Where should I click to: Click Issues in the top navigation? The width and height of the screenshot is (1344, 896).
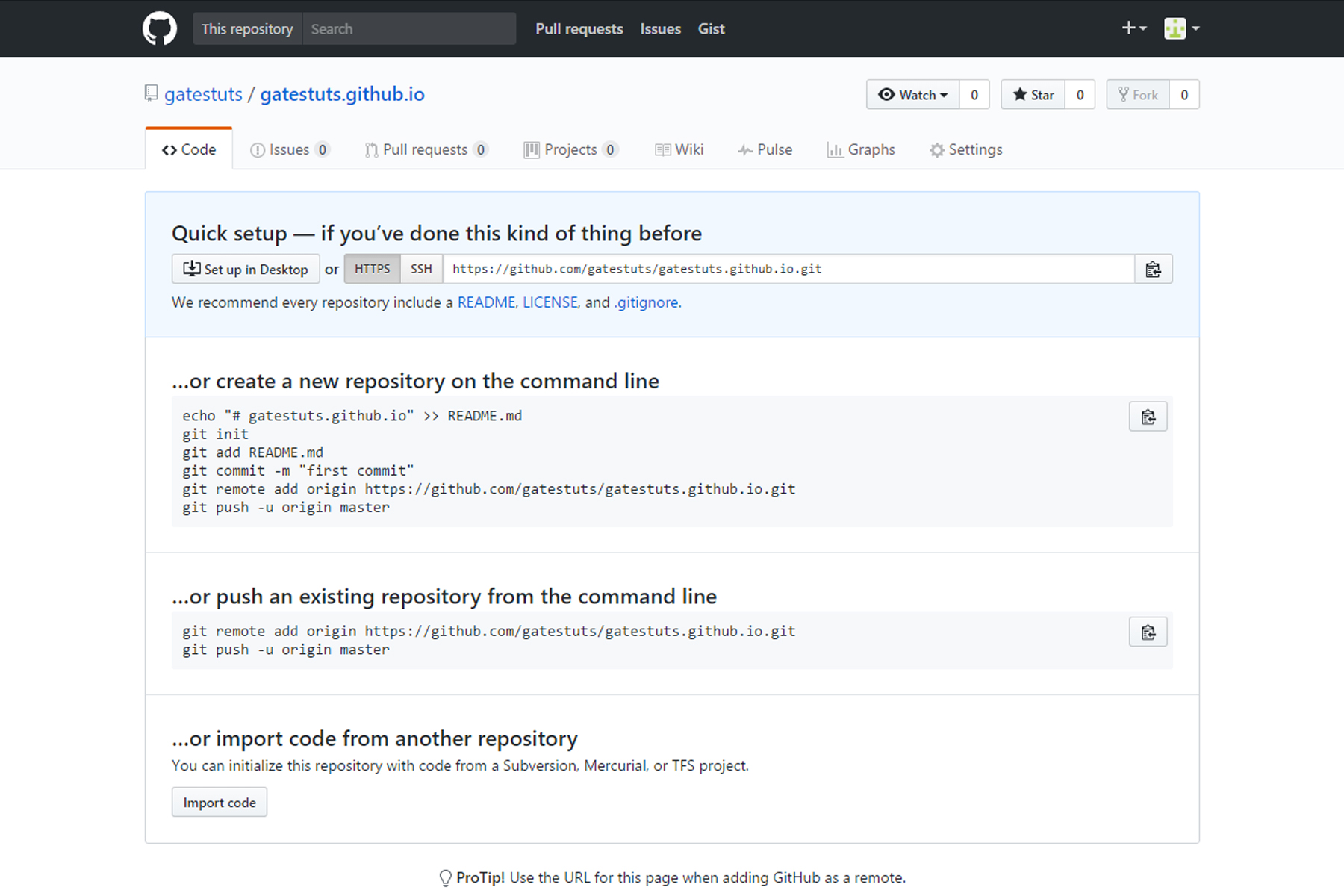click(x=660, y=28)
